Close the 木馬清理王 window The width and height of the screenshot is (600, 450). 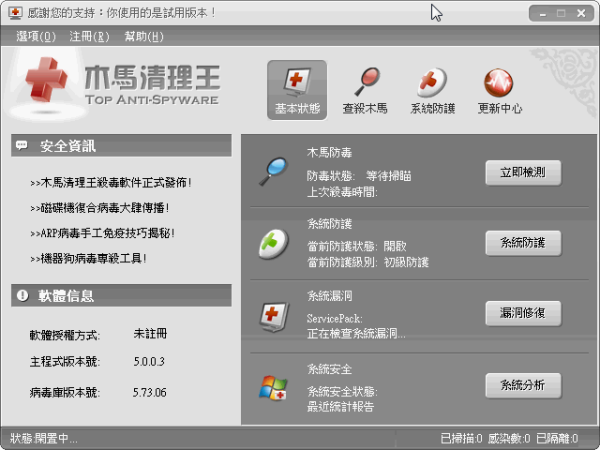pyautogui.click(x=581, y=14)
